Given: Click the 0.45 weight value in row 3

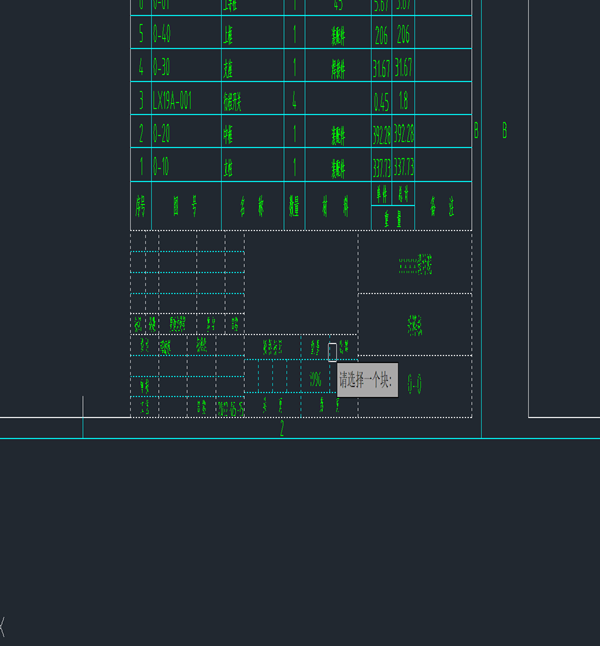Looking at the screenshot, I should tap(382, 101).
